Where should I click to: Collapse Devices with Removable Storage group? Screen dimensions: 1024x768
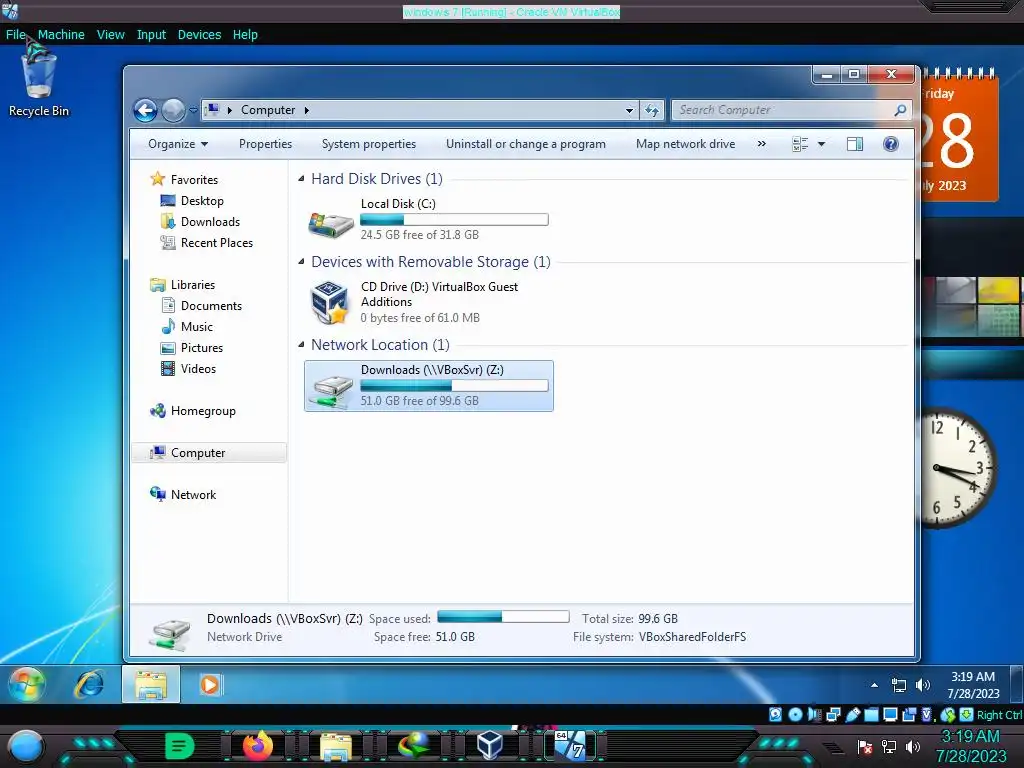(301, 261)
